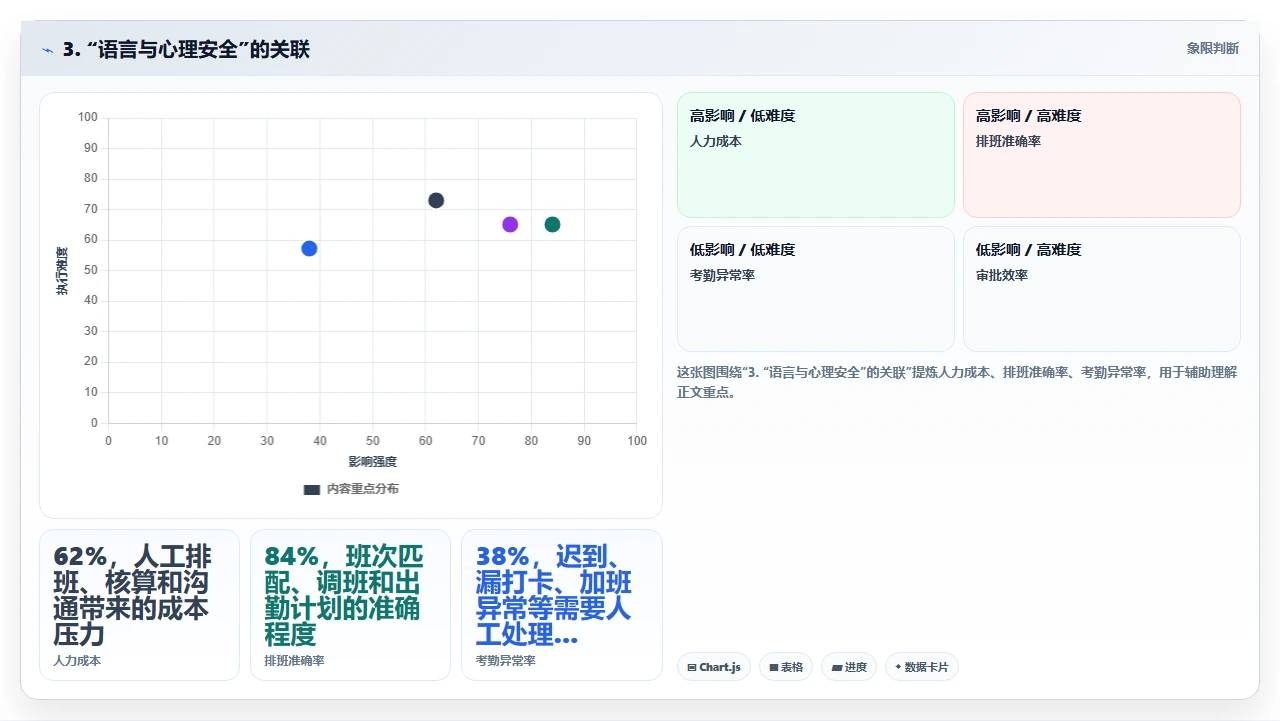
Task: Click the 数据卡片 tag chip
Action: 922,667
